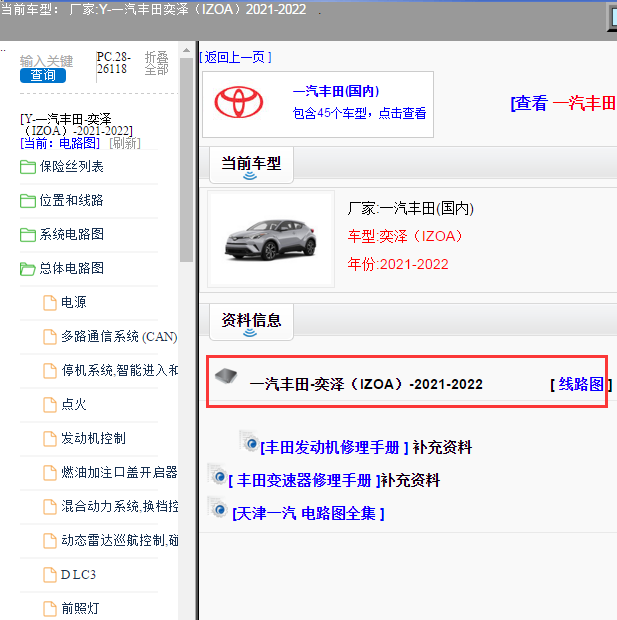Click the sidebar vertical scrollbar thumb
Viewport: 617px width, 620px height.
pyautogui.click(x=186, y=160)
